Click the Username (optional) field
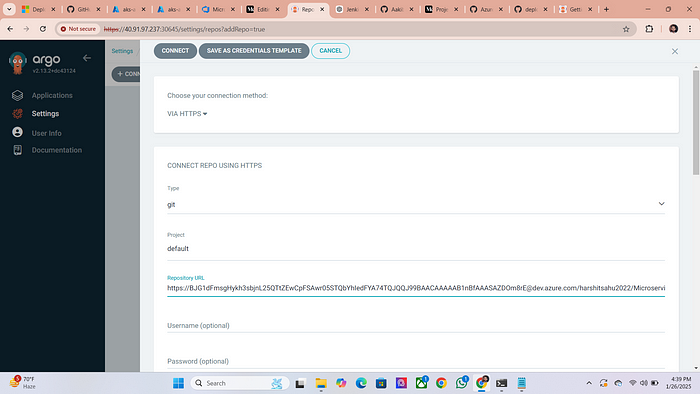 pos(416,326)
